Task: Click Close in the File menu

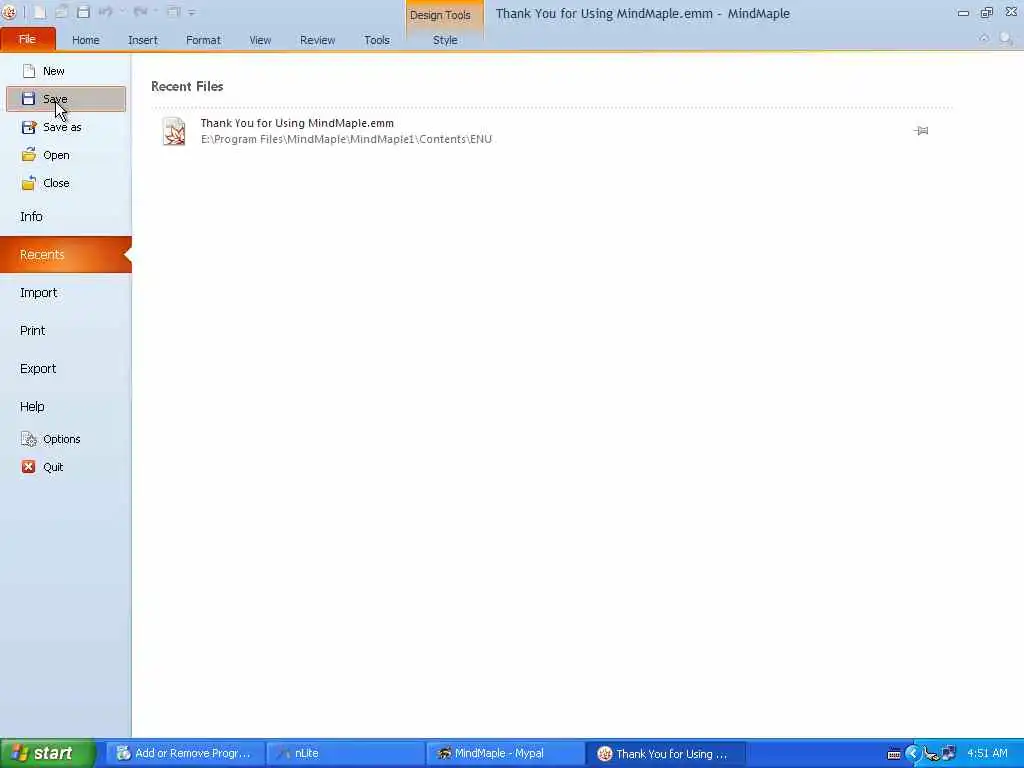Action: click(66, 183)
